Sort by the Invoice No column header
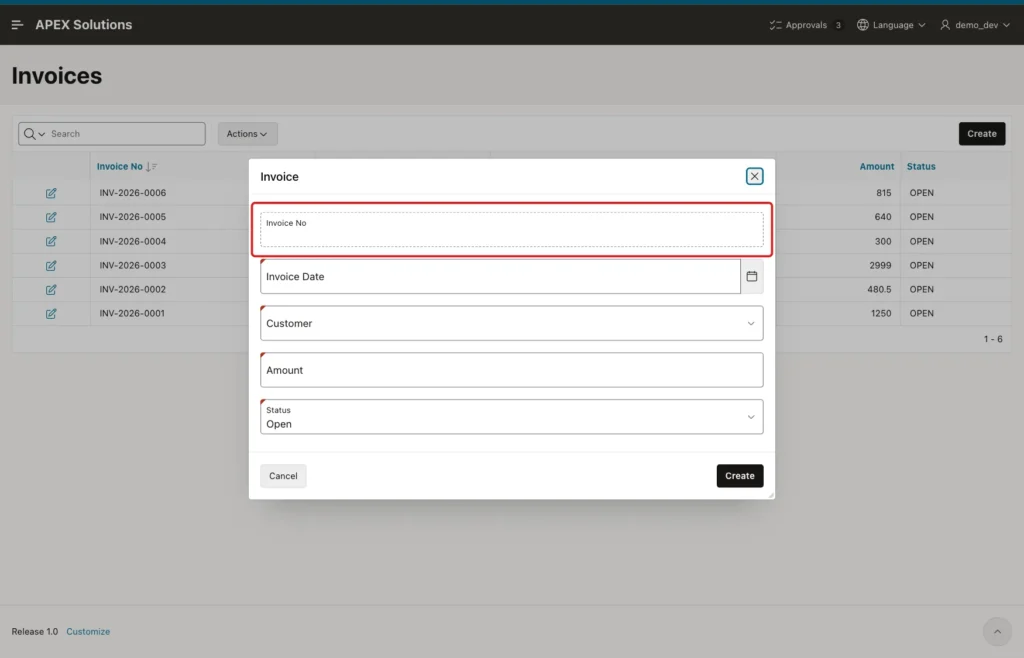The width and height of the screenshot is (1024, 658). pyautogui.click(x=120, y=166)
